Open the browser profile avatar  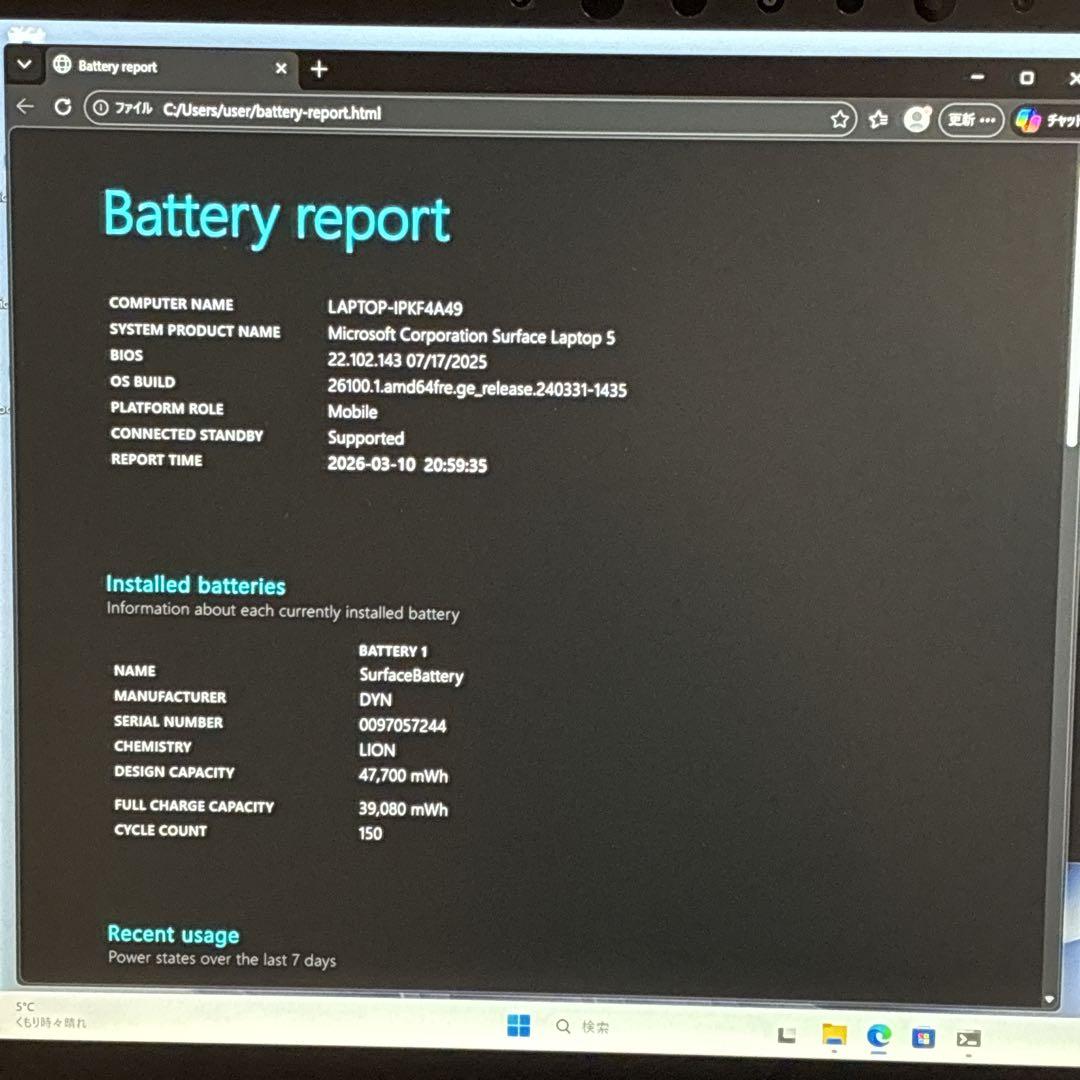coord(917,120)
